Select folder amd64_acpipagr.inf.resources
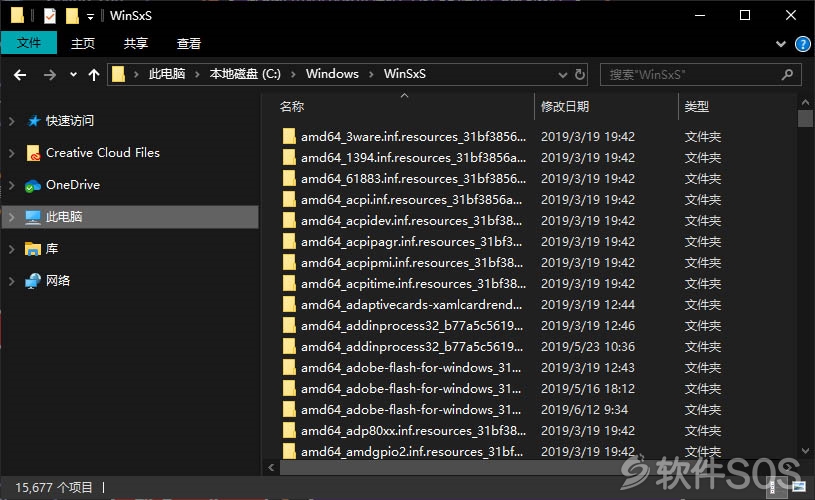 (x=411, y=242)
